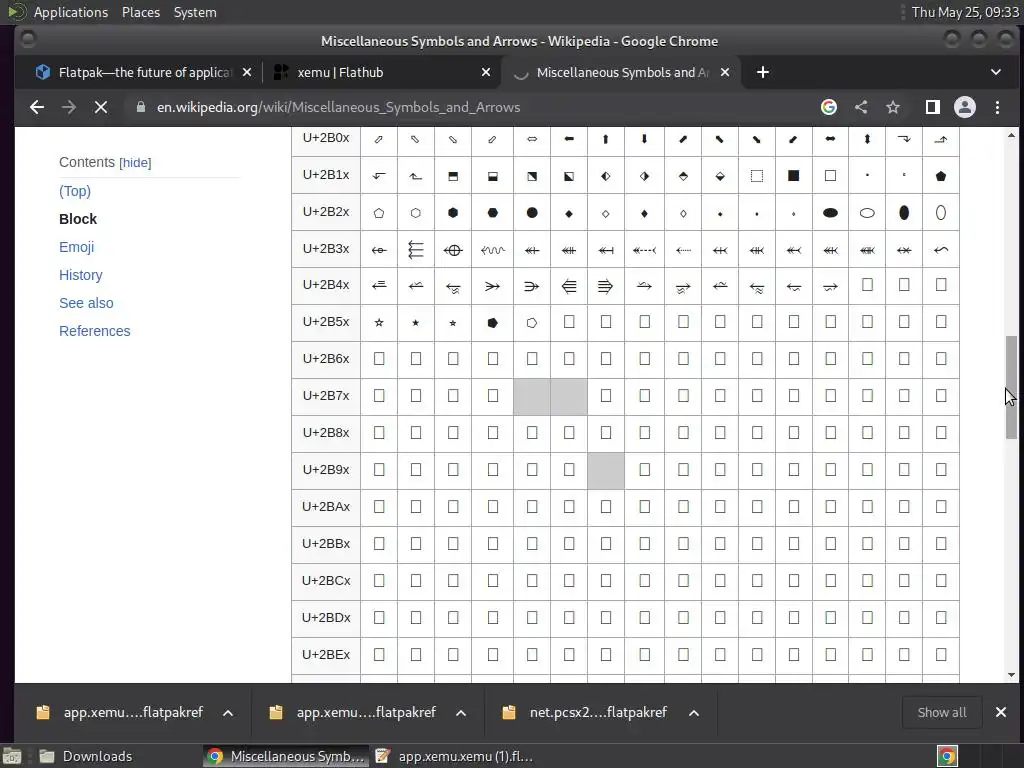Image resolution: width=1024 pixels, height=768 pixels.
Task: Click the forward navigation arrow
Action: coord(69,107)
